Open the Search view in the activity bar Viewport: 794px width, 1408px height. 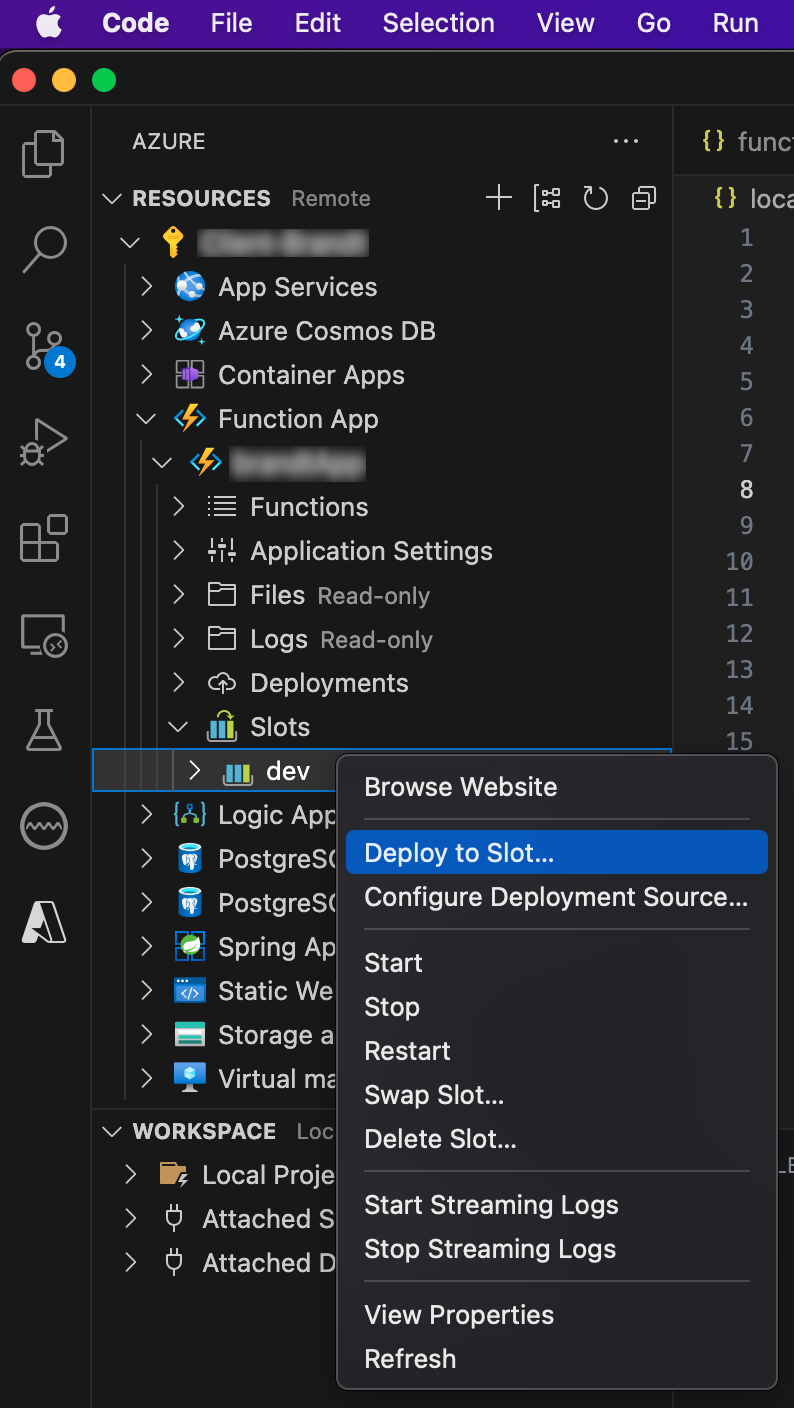(42, 248)
